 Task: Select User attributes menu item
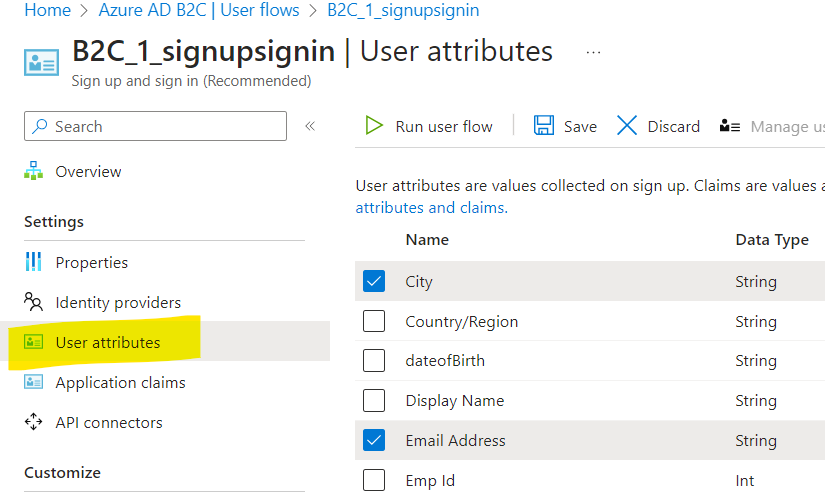tap(108, 342)
